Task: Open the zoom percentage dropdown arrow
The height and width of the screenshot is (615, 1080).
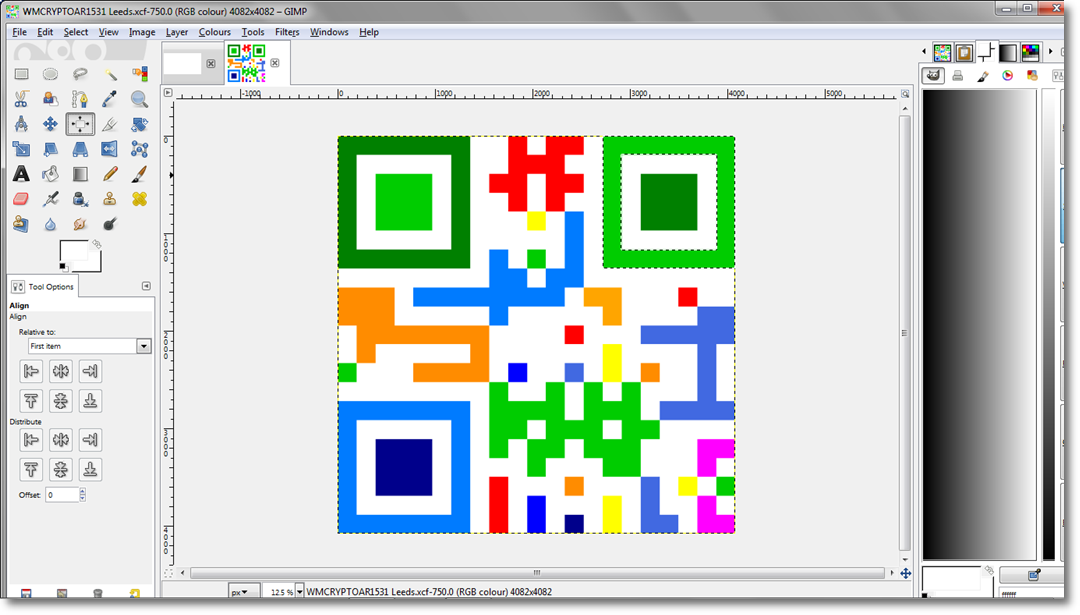Action: [299, 592]
